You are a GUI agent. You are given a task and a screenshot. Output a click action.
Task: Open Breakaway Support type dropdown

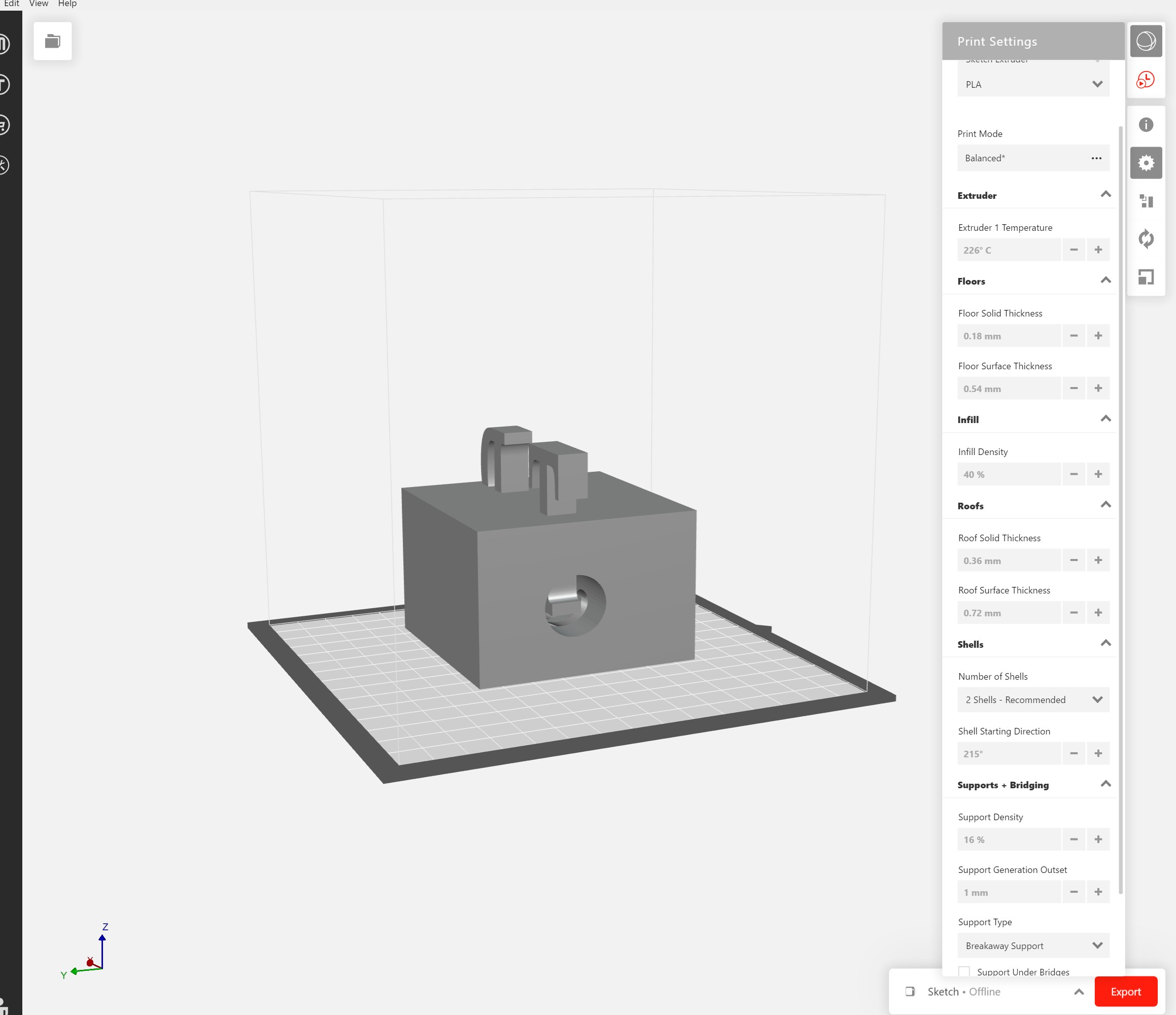click(x=1032, y=946)
